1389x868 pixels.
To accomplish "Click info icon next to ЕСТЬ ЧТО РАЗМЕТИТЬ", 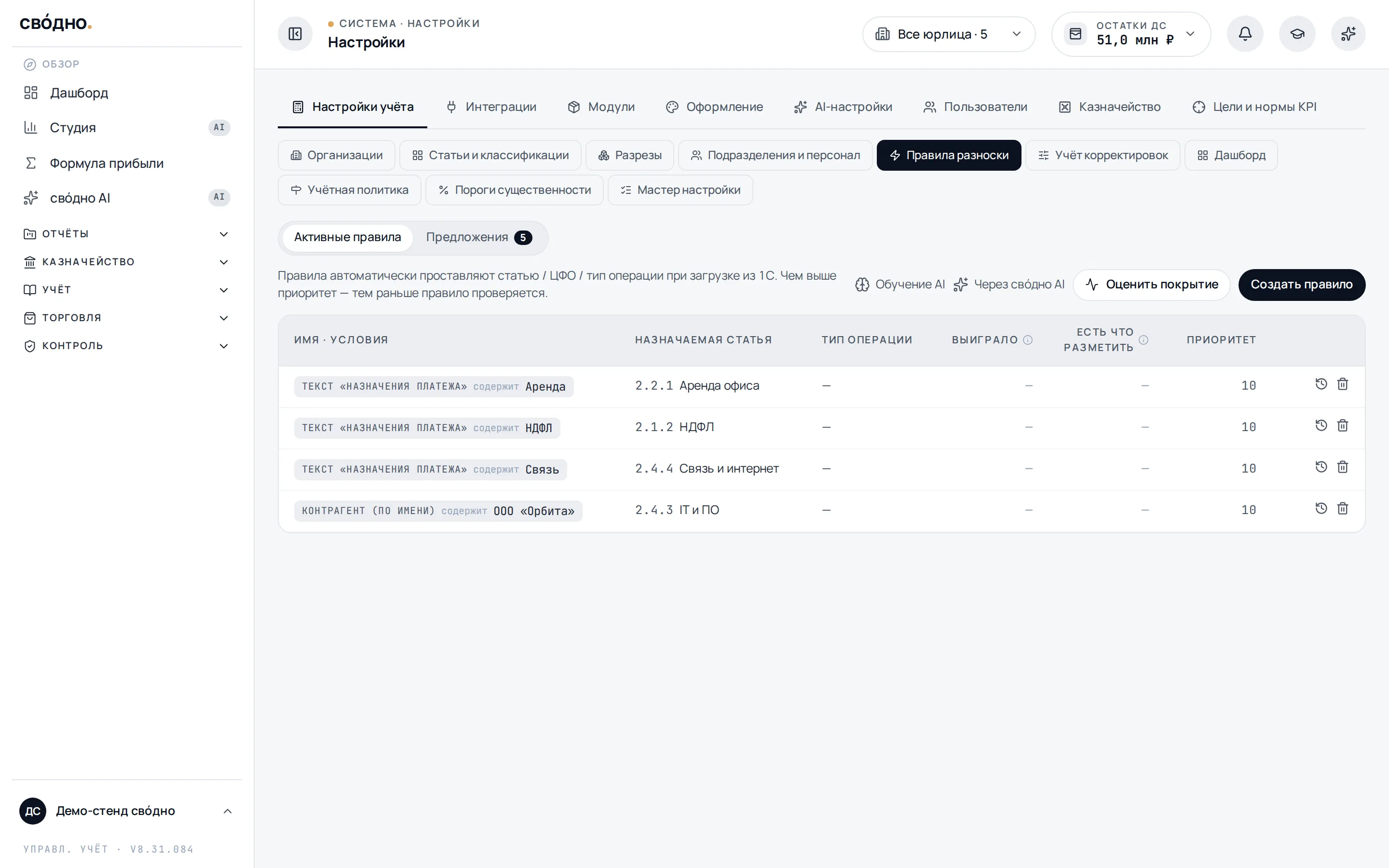I will (x=1144, y=340).
